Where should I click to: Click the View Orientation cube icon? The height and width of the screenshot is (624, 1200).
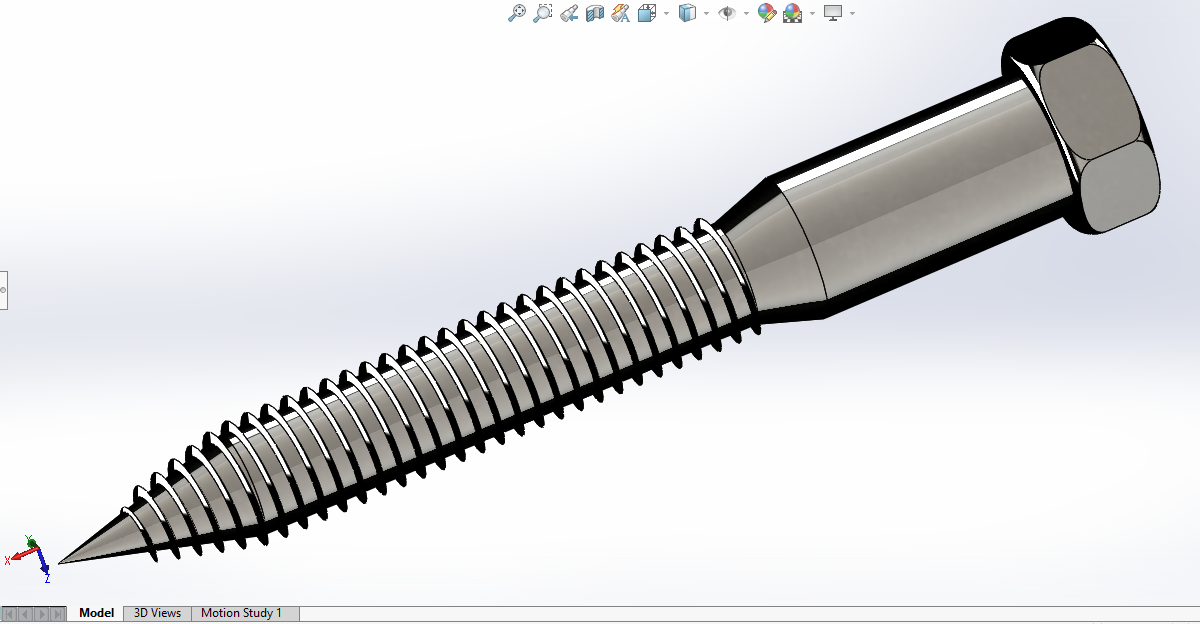tap(647, 13)
